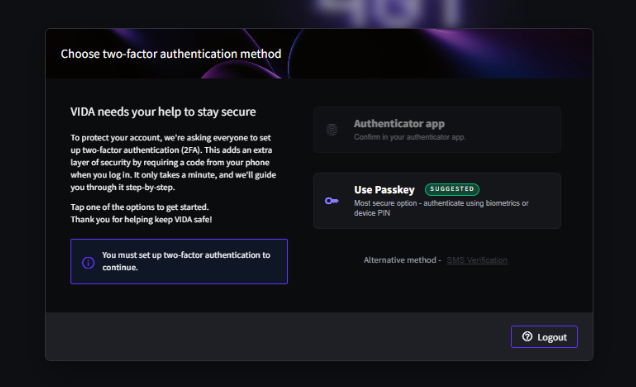Click 'You must set up two-factor authentication' notice
This screenshot has width=636, height=387.
point(179,261)
